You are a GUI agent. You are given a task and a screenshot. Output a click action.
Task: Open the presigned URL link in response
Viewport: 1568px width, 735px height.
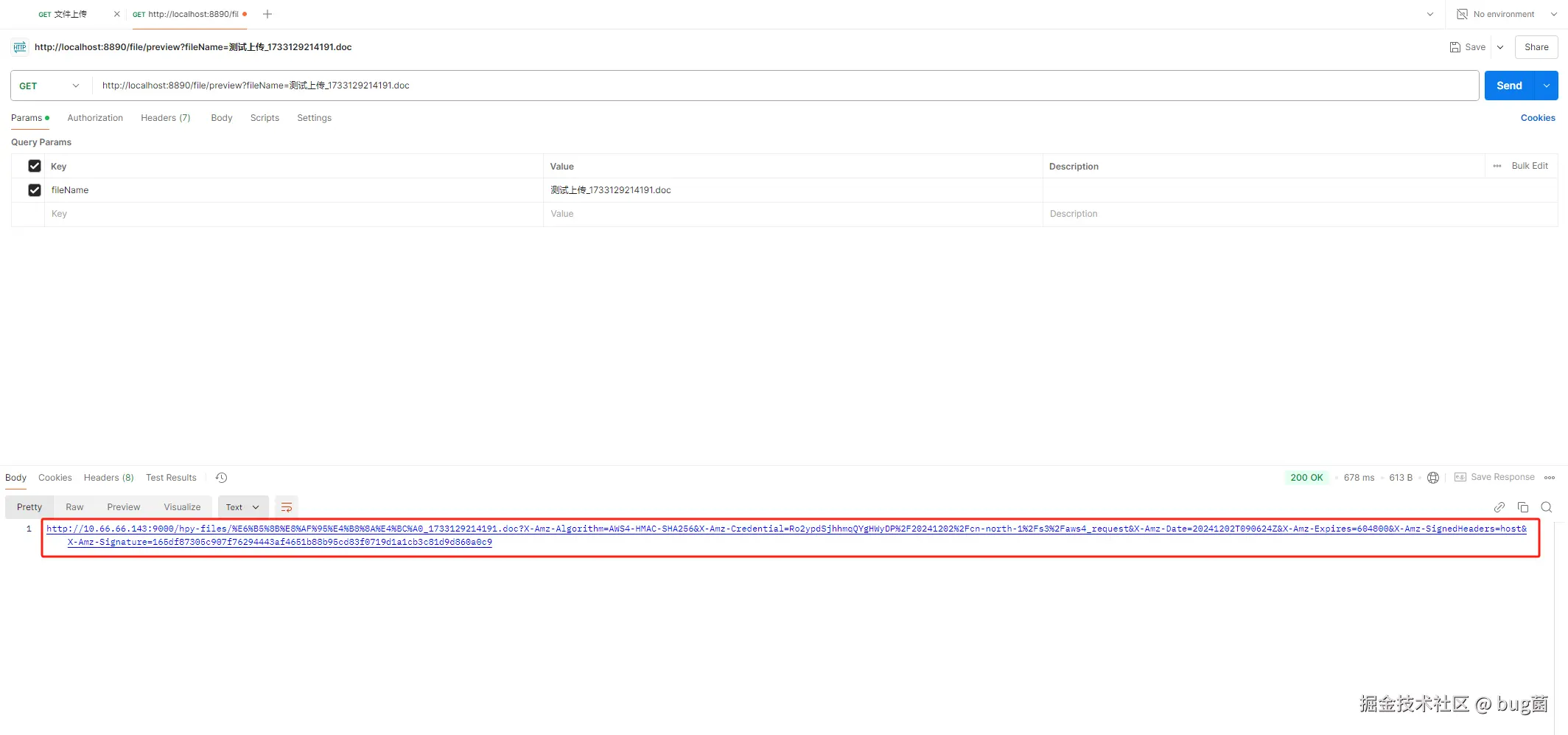click(786, 535)
